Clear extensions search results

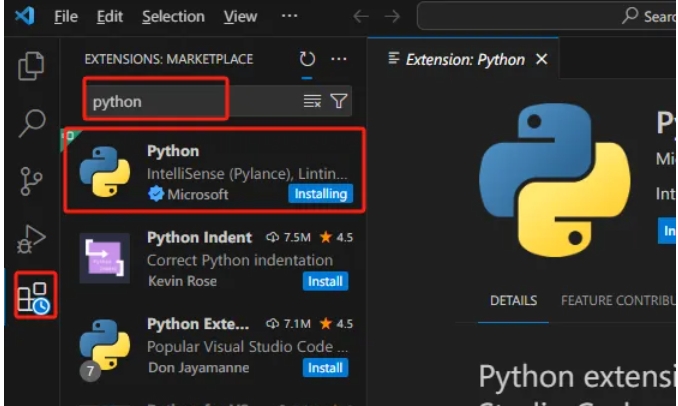(x=312, y=101)
